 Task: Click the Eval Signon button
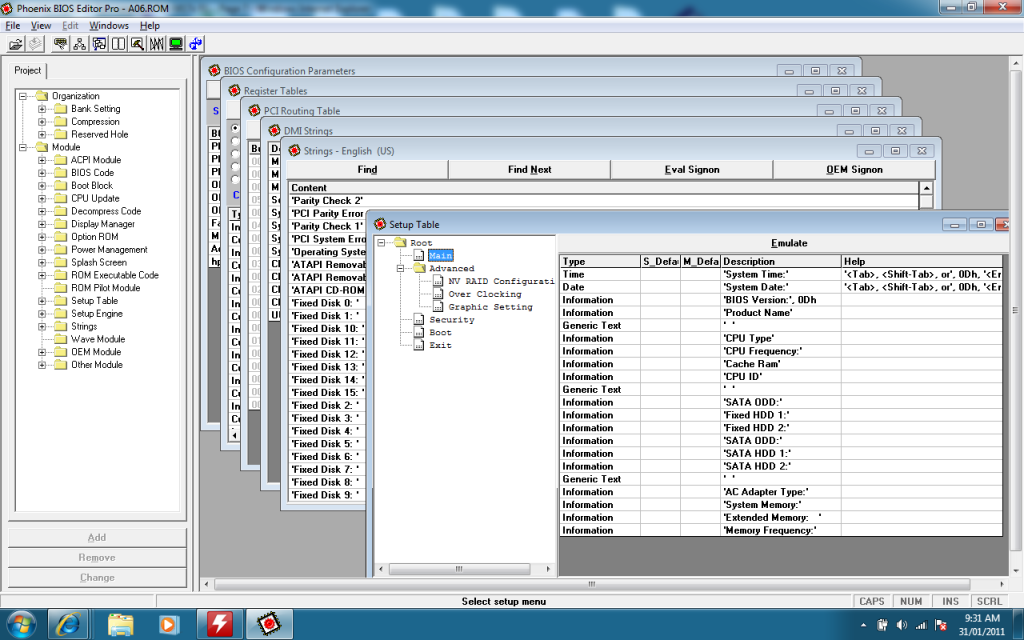692,169
